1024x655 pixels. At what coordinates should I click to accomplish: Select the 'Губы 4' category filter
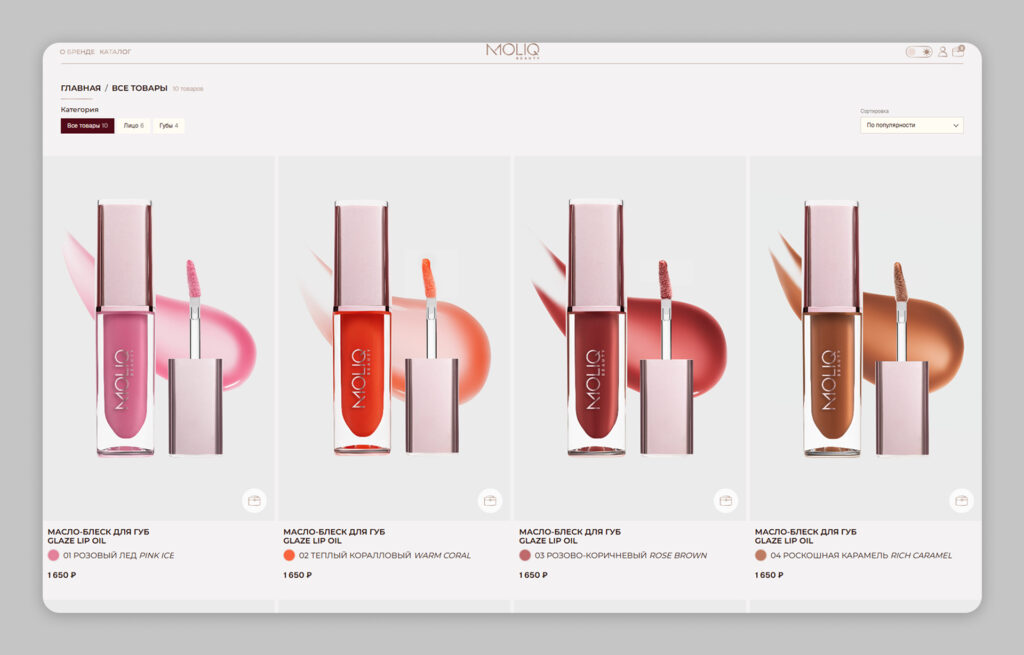[x=168, y=125]
